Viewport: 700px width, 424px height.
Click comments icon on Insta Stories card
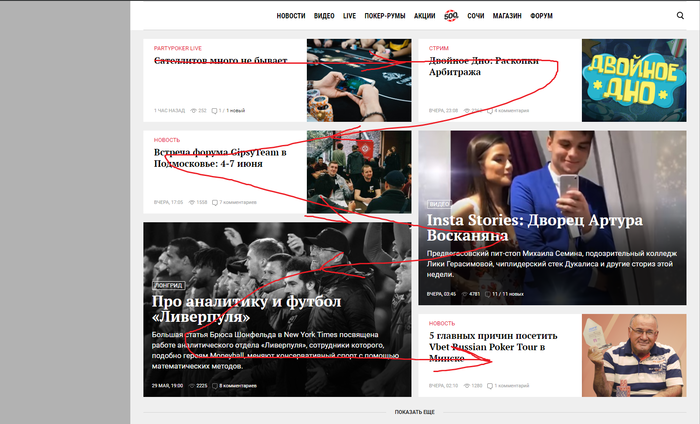(x=488, y=294)
